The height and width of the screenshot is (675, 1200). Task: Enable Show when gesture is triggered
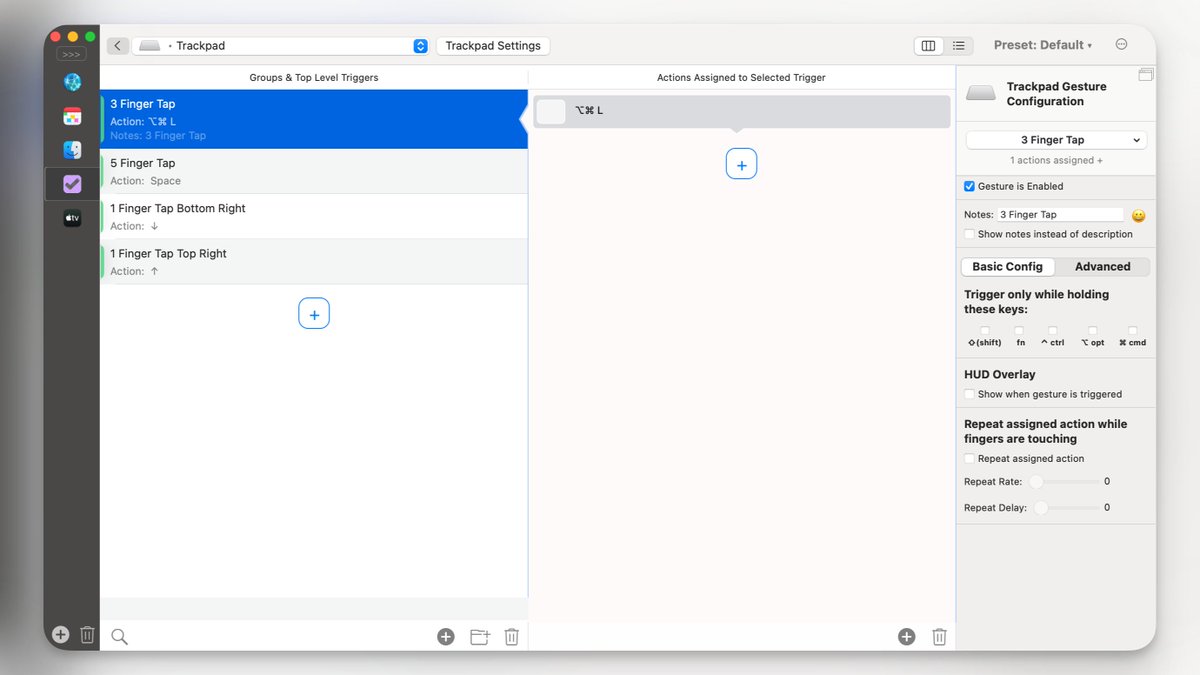969,394
